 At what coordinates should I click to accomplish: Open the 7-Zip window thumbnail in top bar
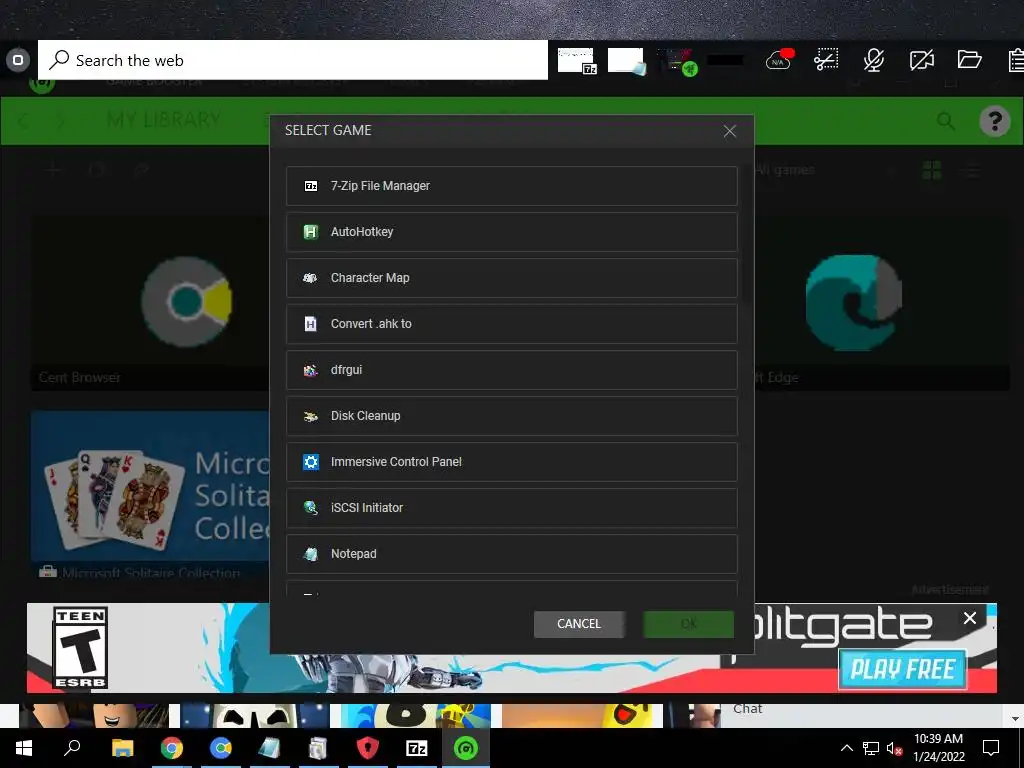coord(577,61)
